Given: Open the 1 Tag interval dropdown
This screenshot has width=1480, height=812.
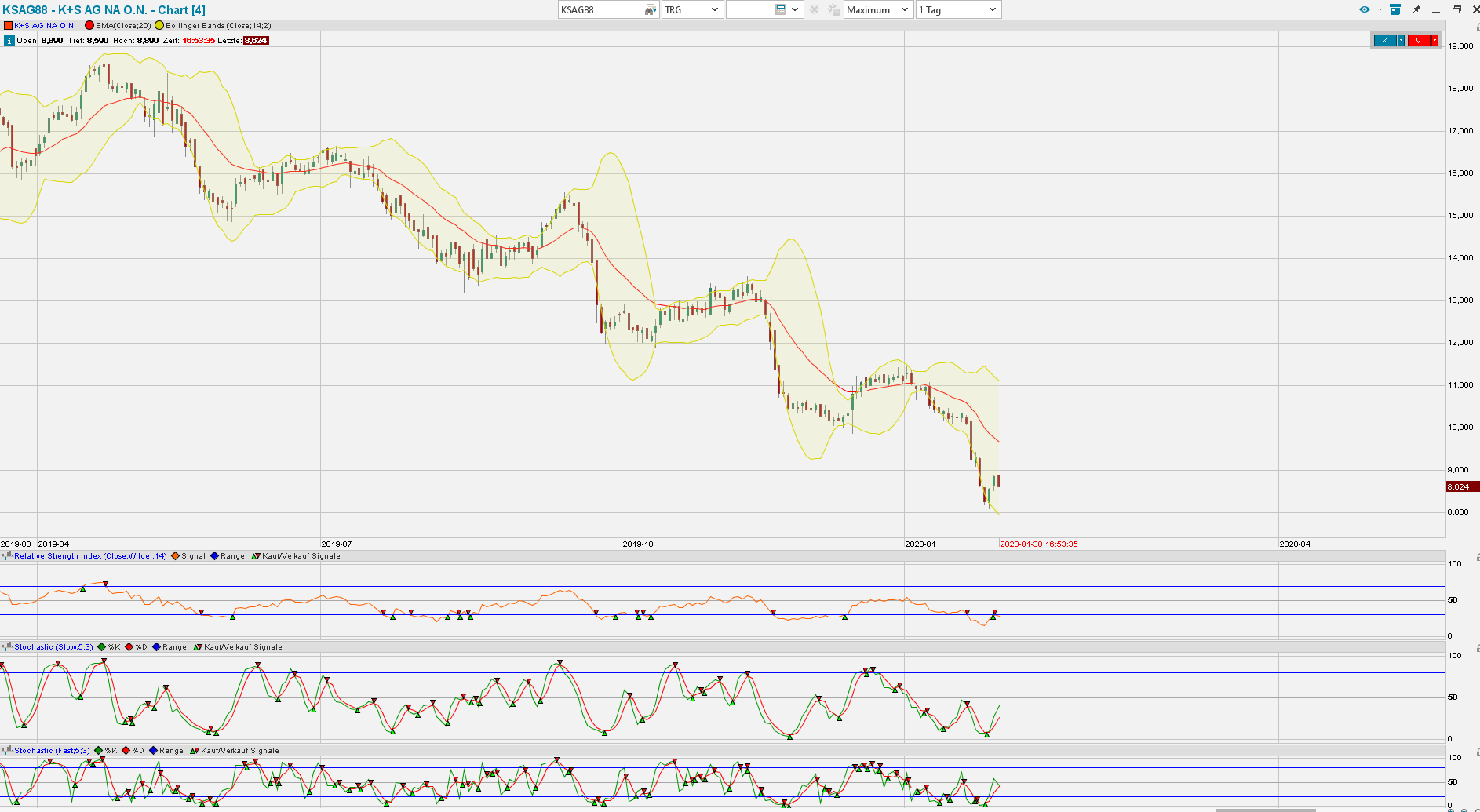Looking at the screenshot, I should pos(957,9).
